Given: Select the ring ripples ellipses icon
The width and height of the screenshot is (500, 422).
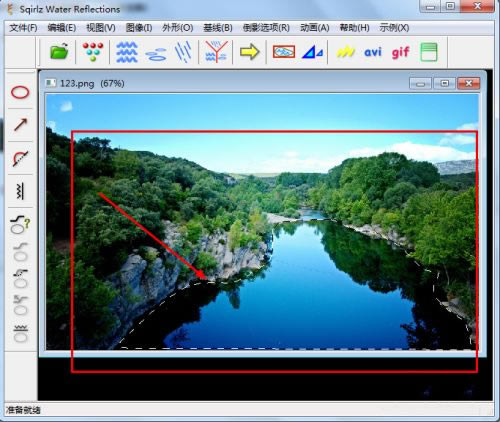Looking at the screenshot, I should coord(156,54).
